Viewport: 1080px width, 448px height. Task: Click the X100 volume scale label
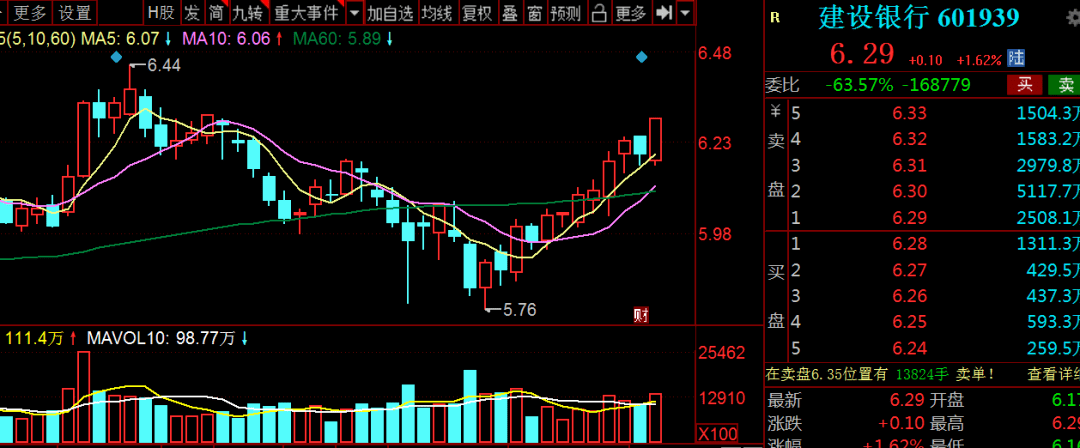click(718, 434)
